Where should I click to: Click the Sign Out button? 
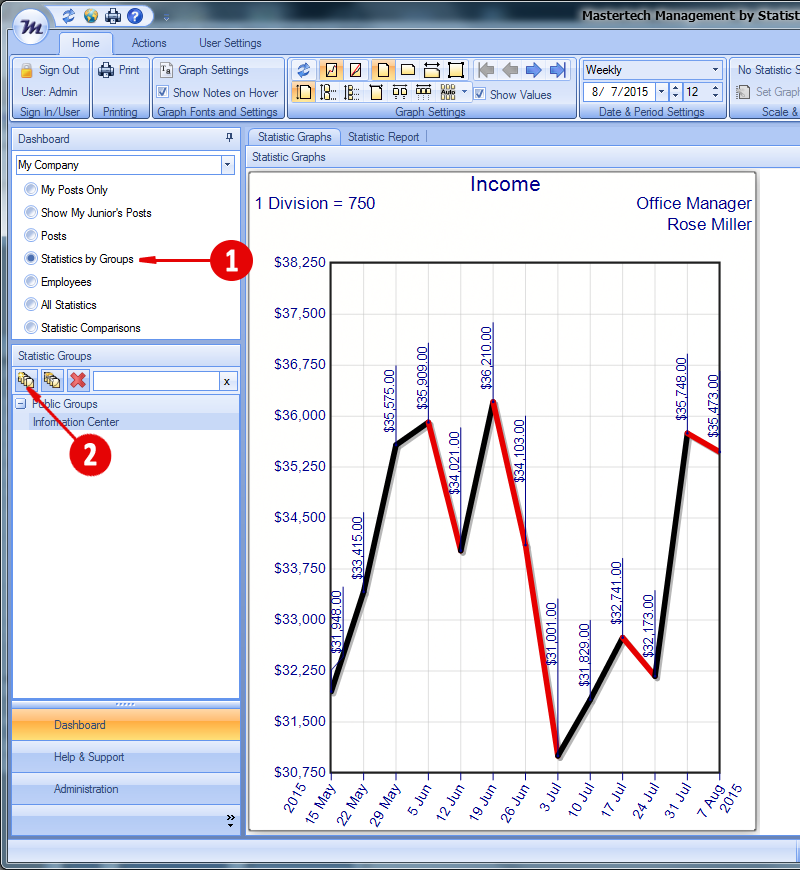[50, 70]
